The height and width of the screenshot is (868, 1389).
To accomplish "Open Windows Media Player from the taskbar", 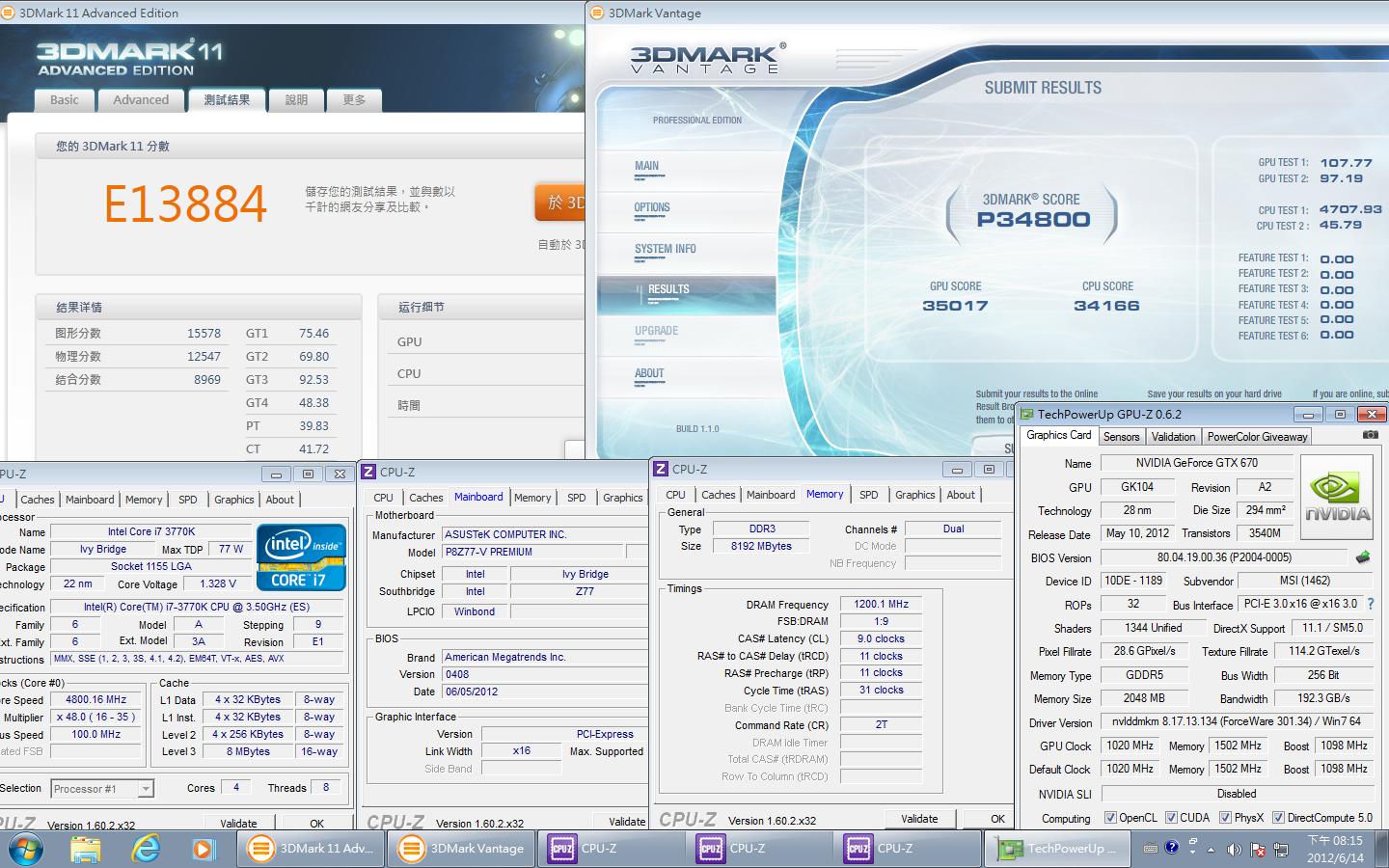I will 203,850.
